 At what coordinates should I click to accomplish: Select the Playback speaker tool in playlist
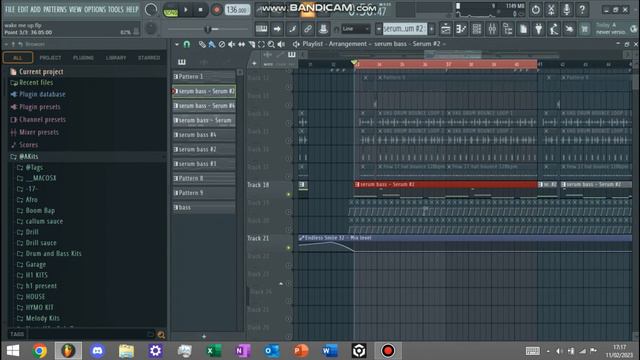tap(281, 44)
